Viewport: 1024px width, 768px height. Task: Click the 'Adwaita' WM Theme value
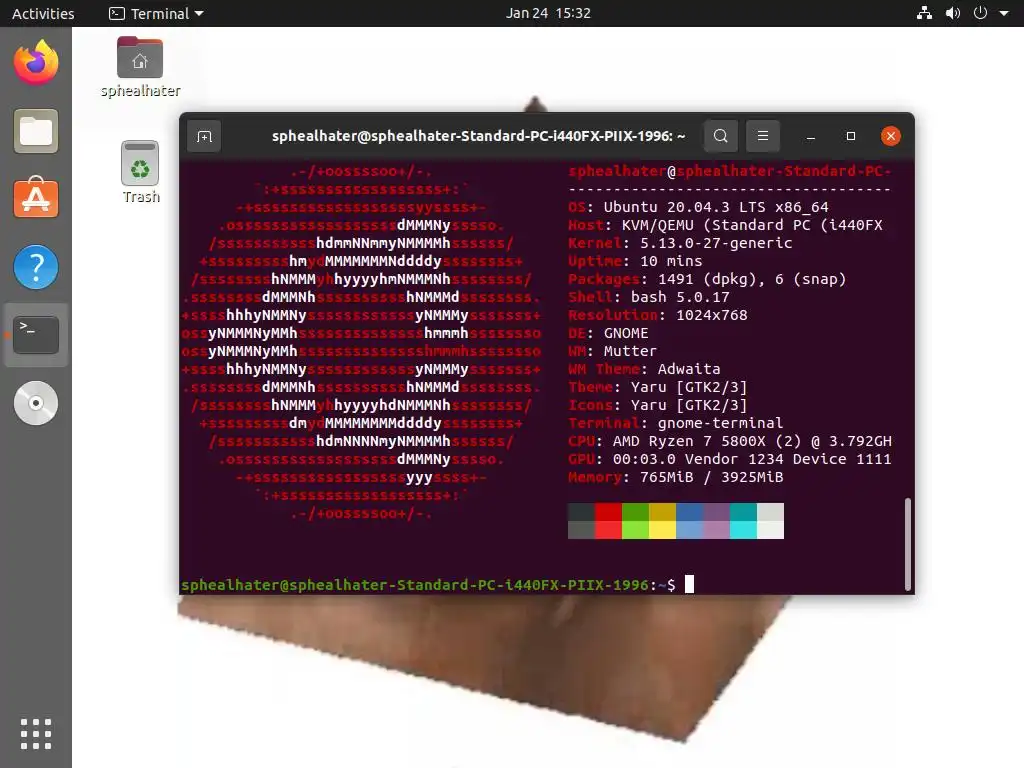688,369
